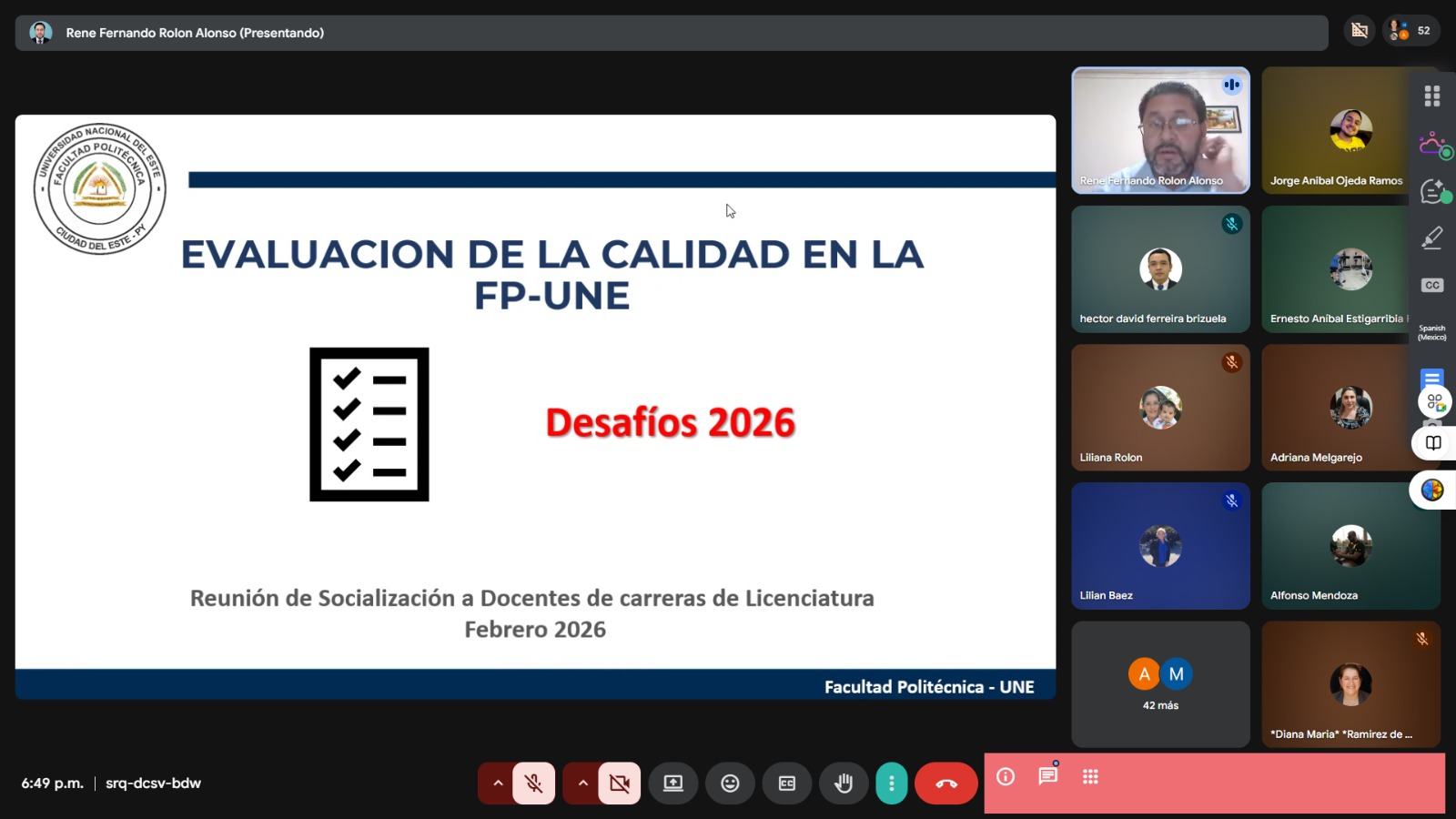1456x819 pixels.
Task: Open the activities grid icon
Action: point(1090,777)
